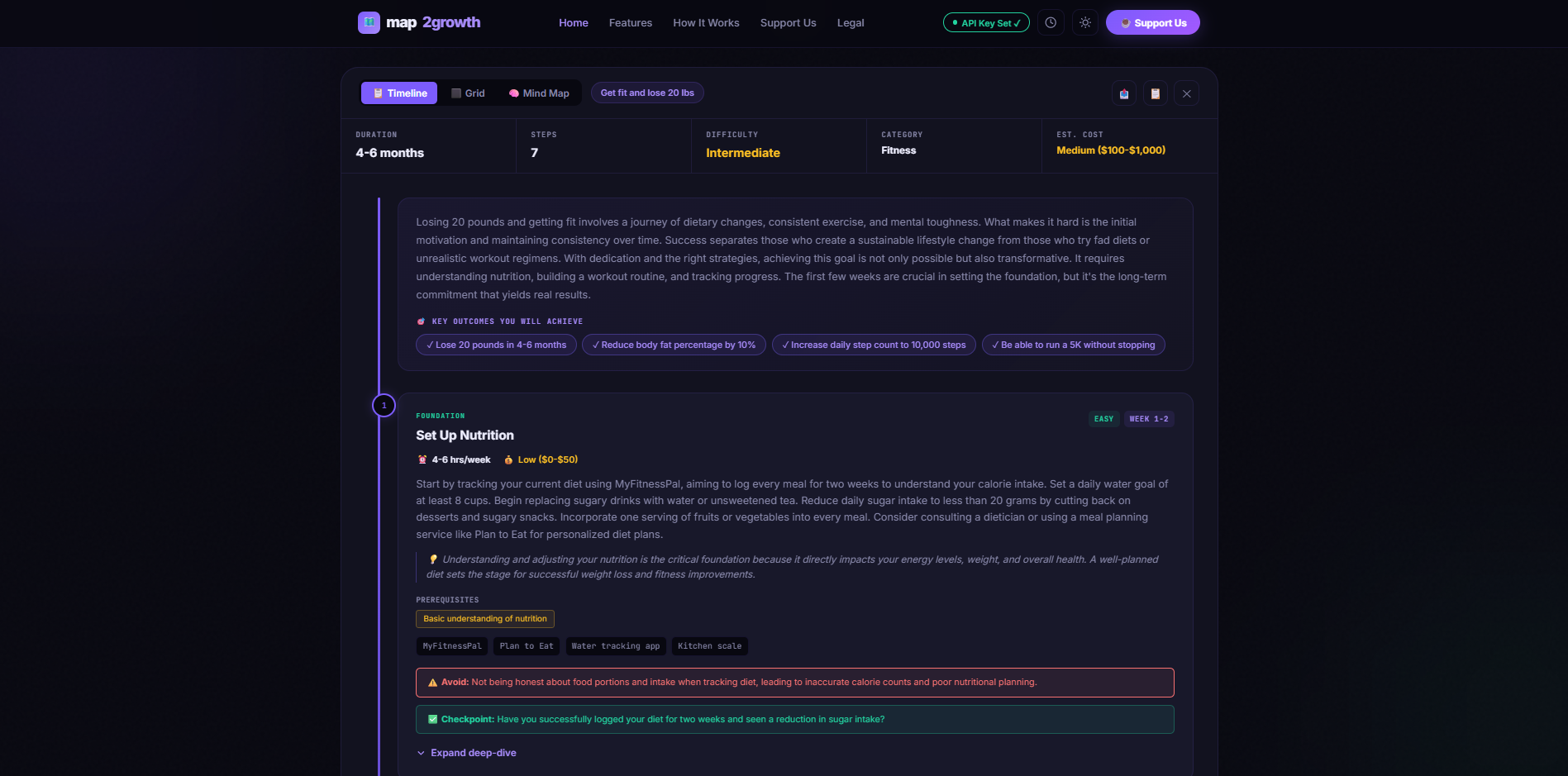This screenshot has width=1568, height=776.
Task: Switch to the Grid view tab
Action: (468, 93)
